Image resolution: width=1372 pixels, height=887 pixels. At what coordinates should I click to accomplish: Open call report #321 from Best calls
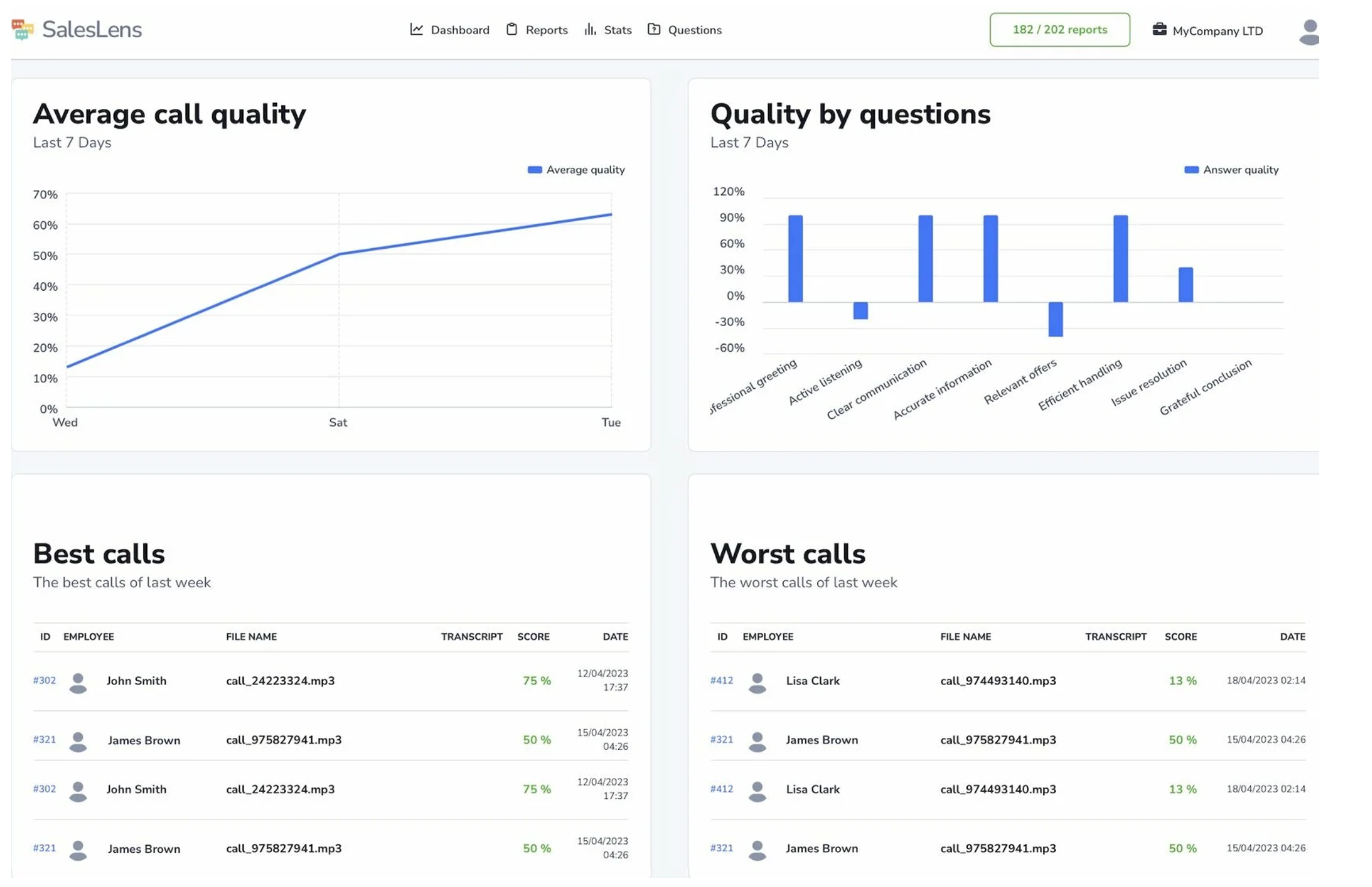click(44, 740)
